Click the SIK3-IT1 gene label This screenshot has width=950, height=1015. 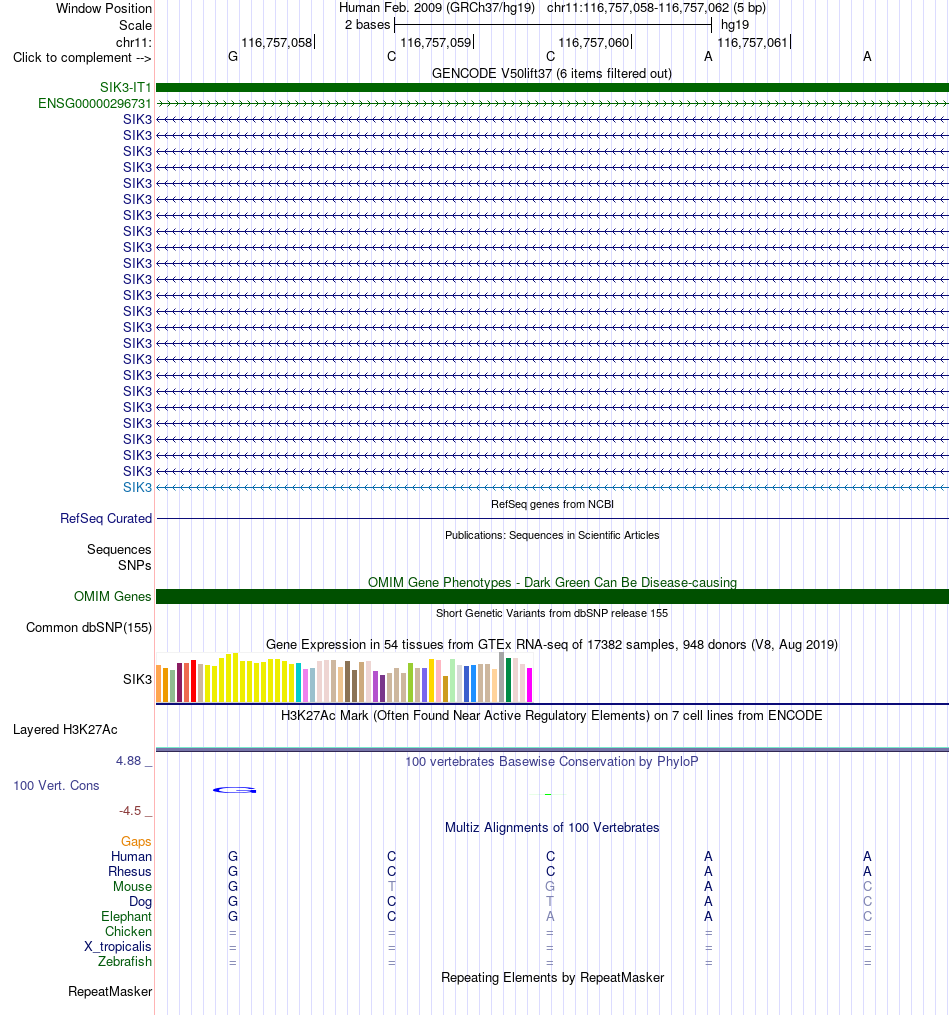pyautogui.click(x=126, y=87)
